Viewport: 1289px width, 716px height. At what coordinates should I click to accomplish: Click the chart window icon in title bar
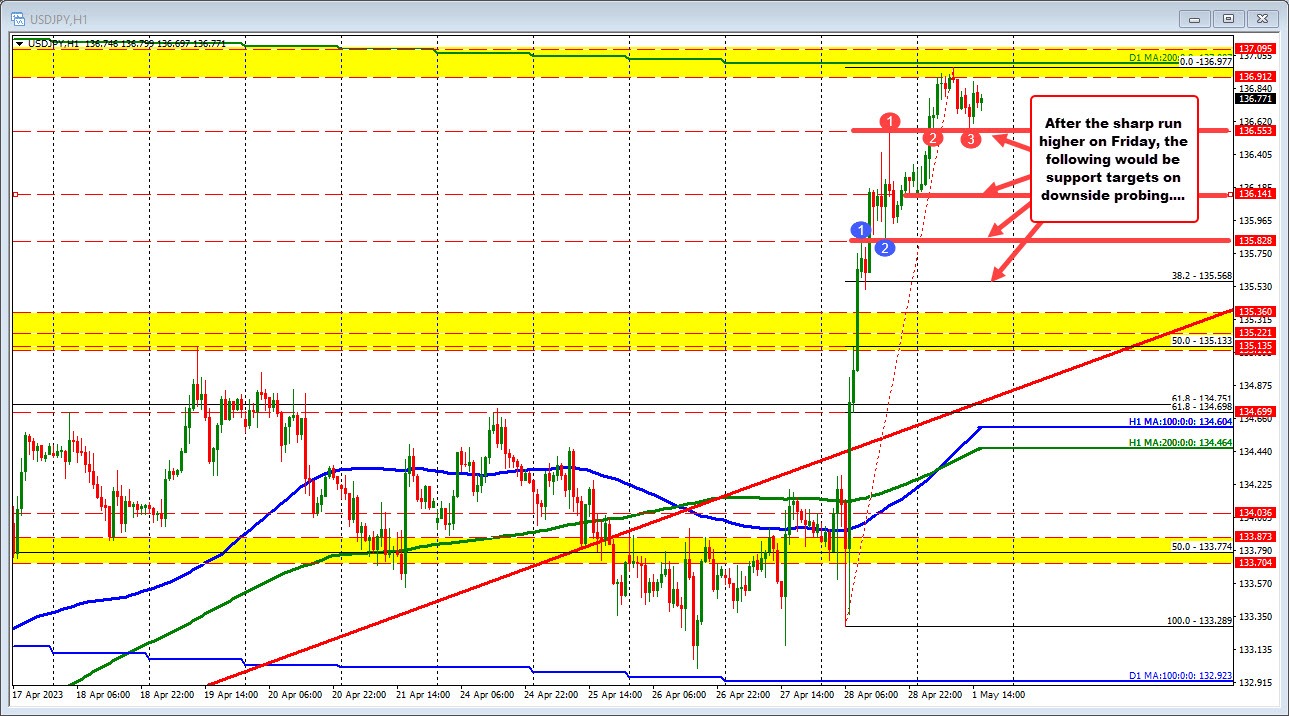point(20,17)
